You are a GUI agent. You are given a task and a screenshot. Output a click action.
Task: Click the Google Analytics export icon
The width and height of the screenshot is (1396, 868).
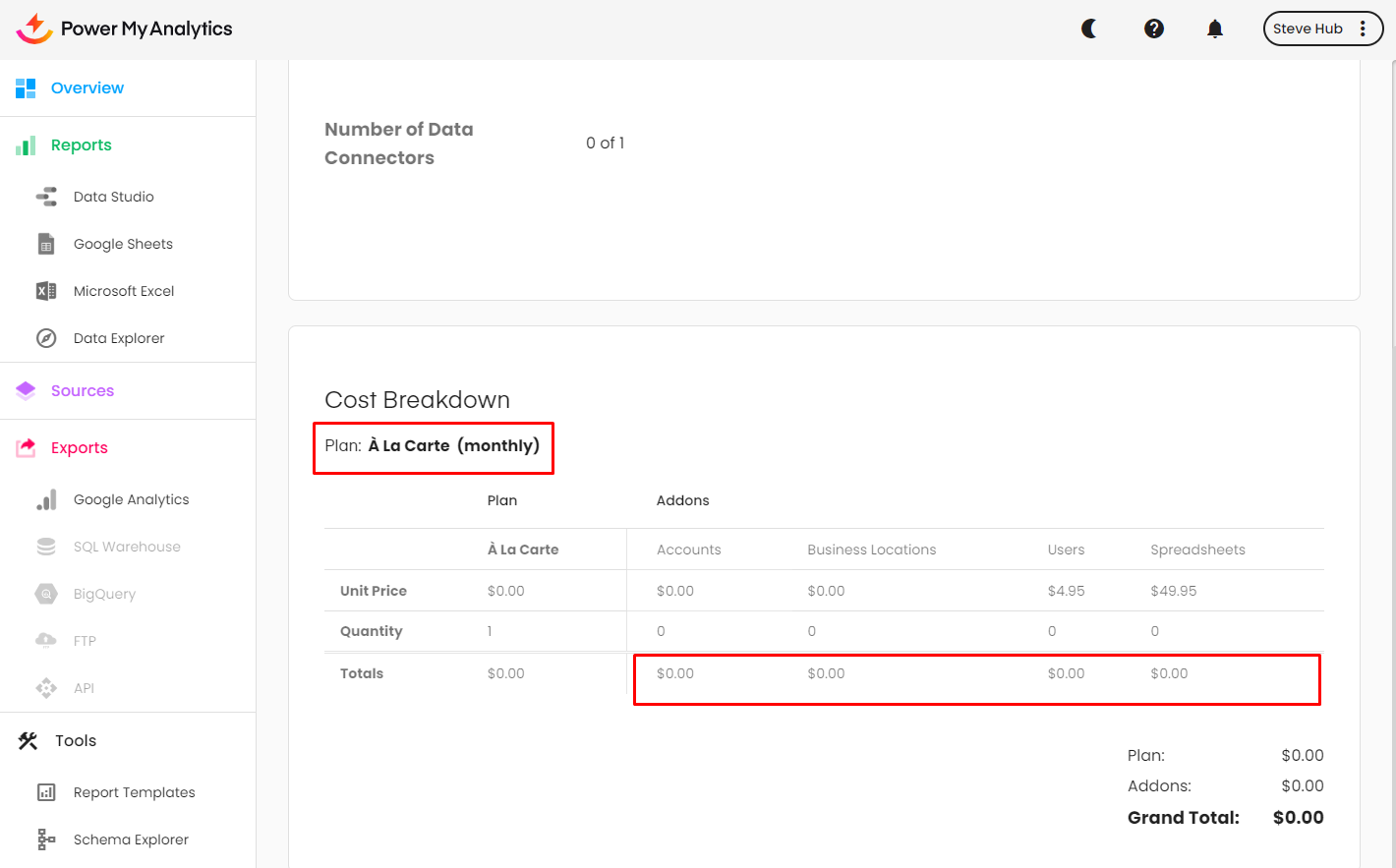(x=46, y=499)
